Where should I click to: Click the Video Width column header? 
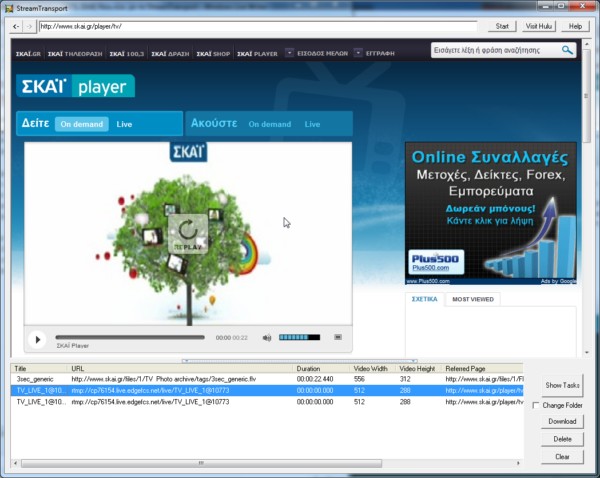pyautogui.click(x=373, y=369)
